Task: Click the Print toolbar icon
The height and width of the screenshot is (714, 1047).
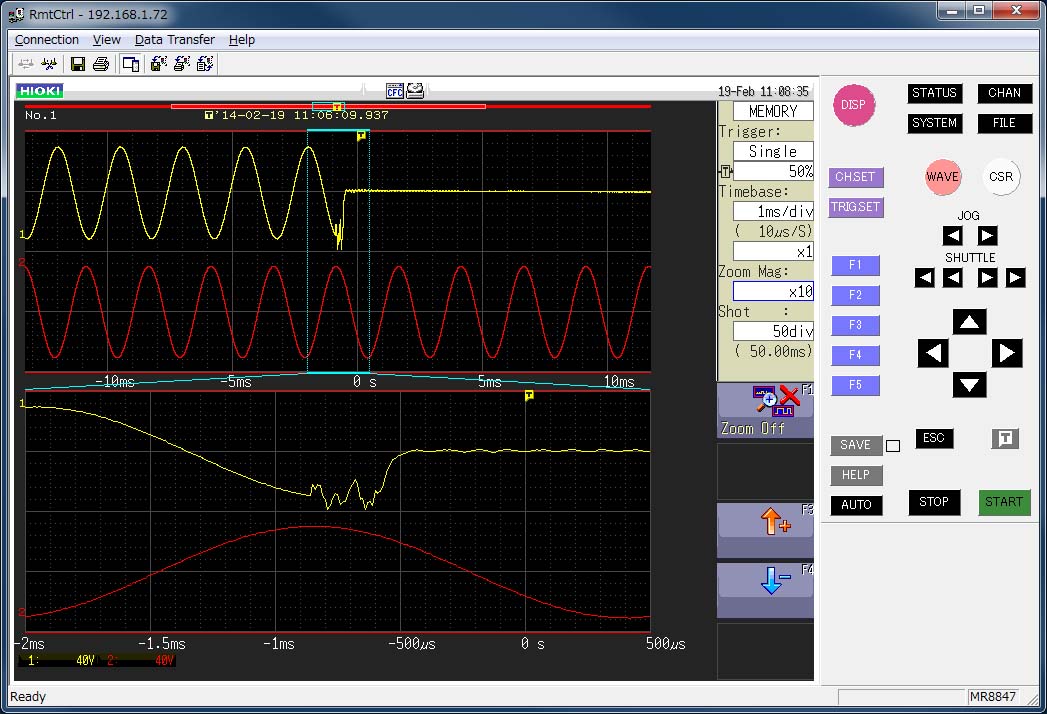Action: (x=101, y=64)
